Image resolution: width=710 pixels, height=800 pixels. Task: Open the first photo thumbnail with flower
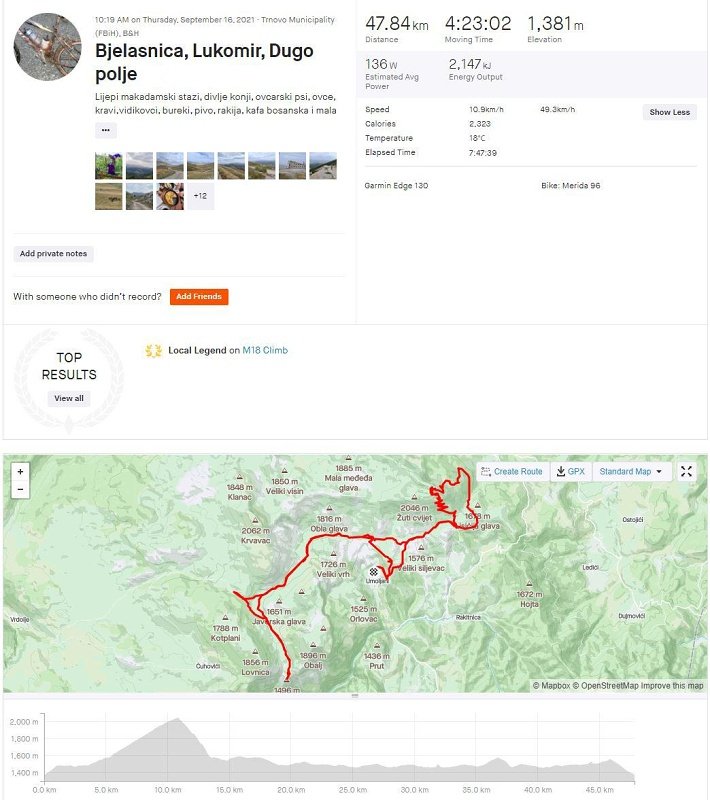coord(109,165)
